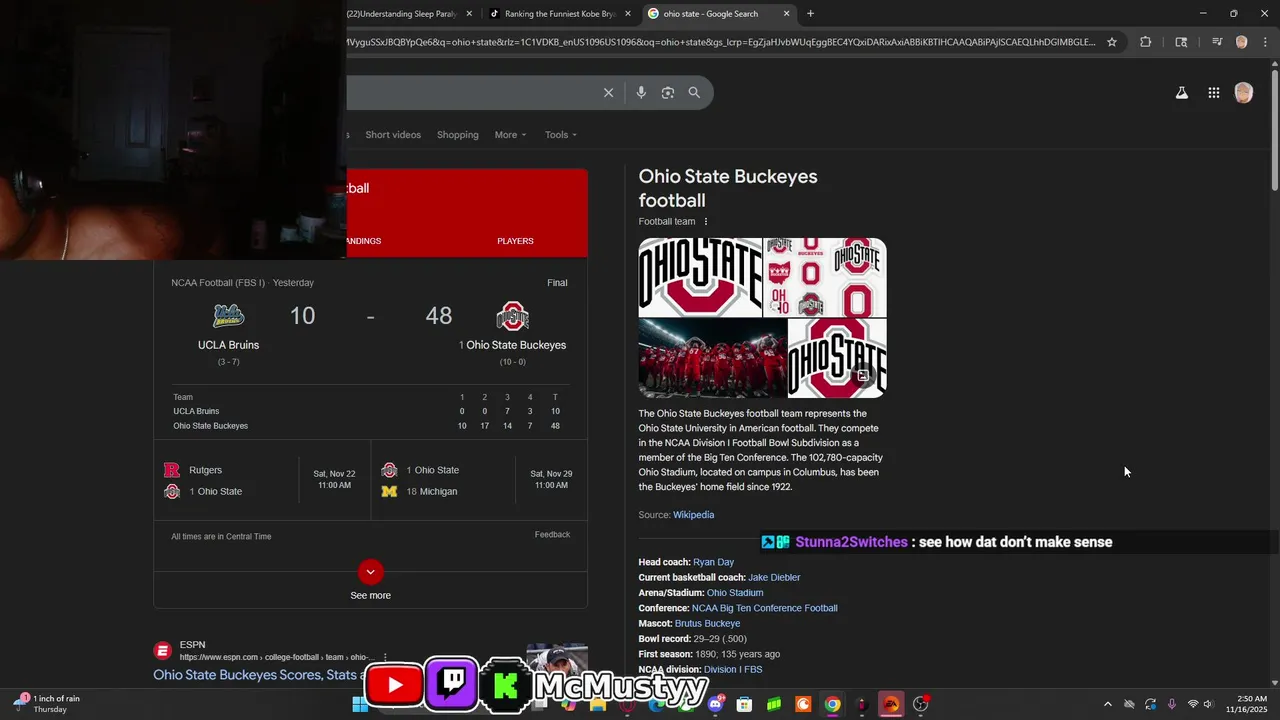1280x720 pixels.
Task: Open NCAA Big Ten Conference Football link
Action: 765,608
